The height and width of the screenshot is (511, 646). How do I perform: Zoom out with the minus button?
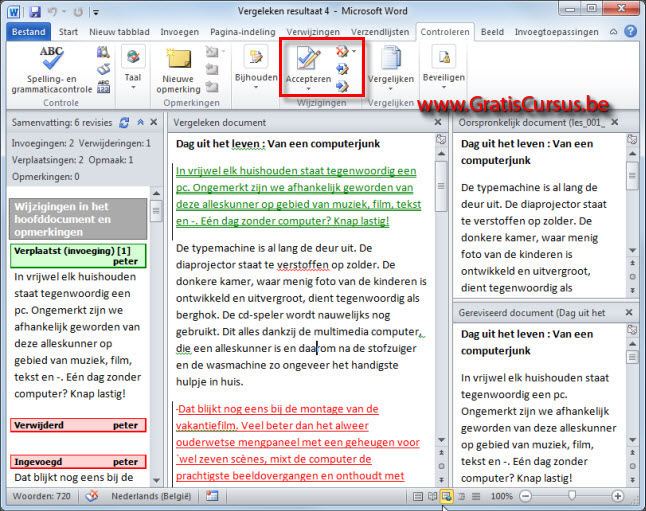tap(525, 496)
